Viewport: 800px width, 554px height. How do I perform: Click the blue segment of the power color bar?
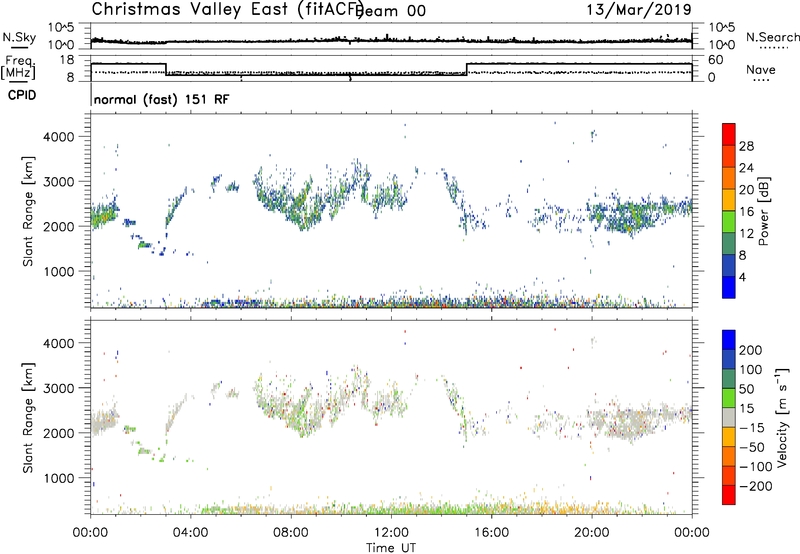click(x=729, y=287)
